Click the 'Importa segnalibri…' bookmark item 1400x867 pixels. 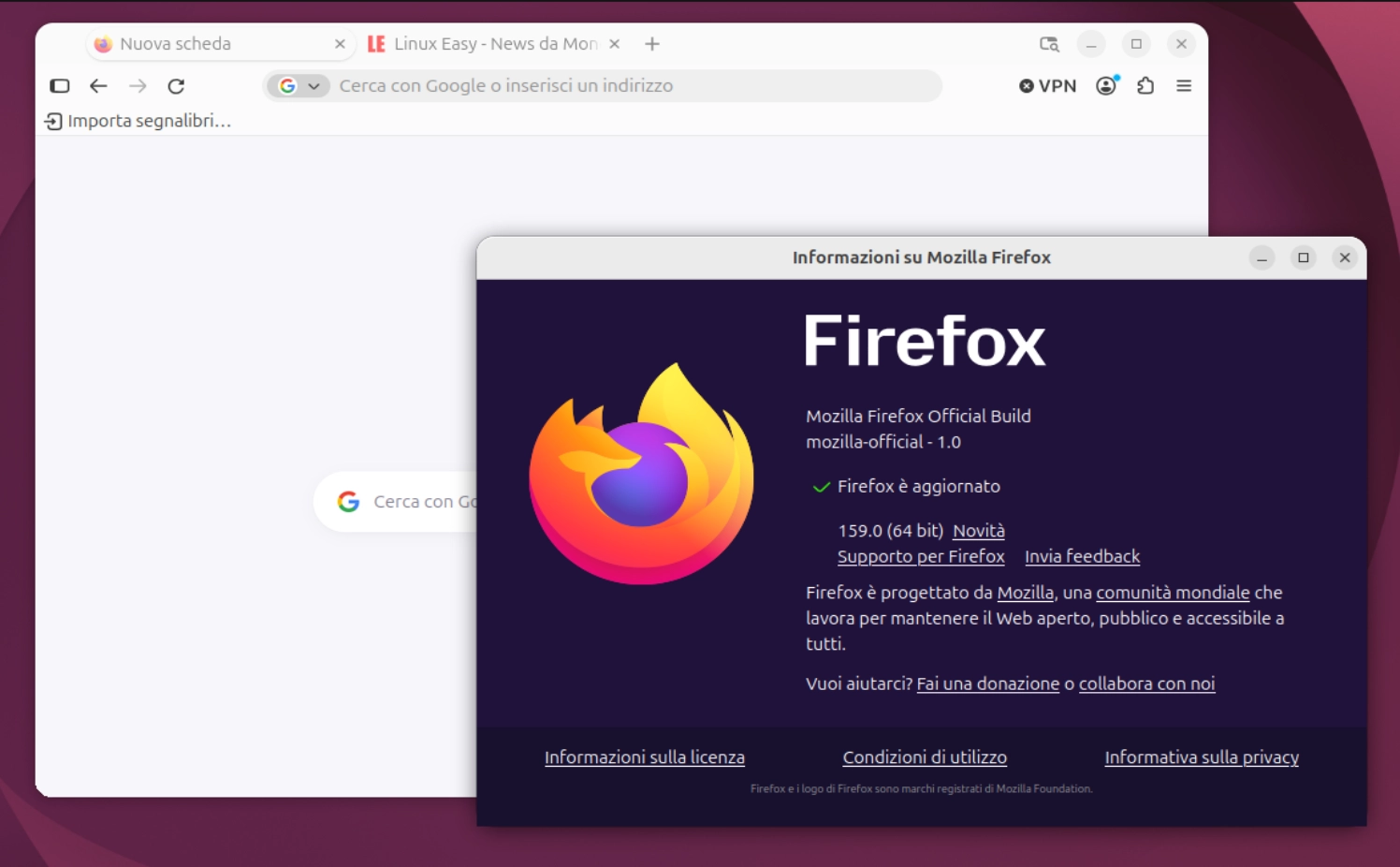click(x=138, y=121)
